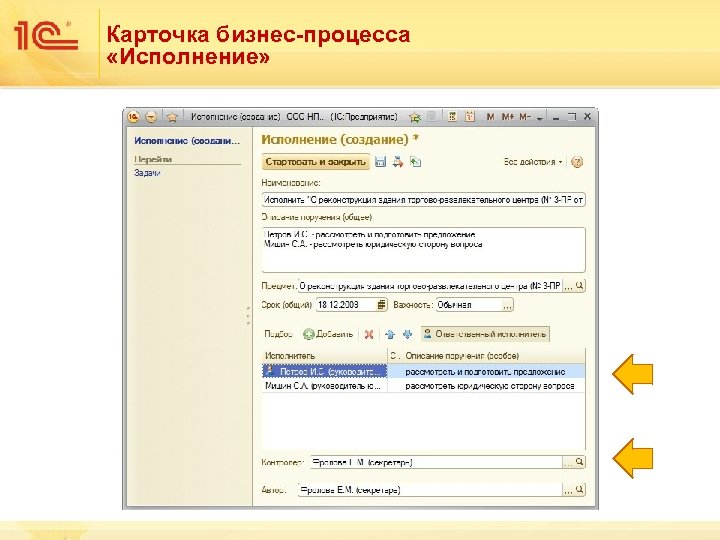Click magnifier icon next to Предмет
Image resolution: width=720 pixels, height=540 pixels.
coord(579,286)
